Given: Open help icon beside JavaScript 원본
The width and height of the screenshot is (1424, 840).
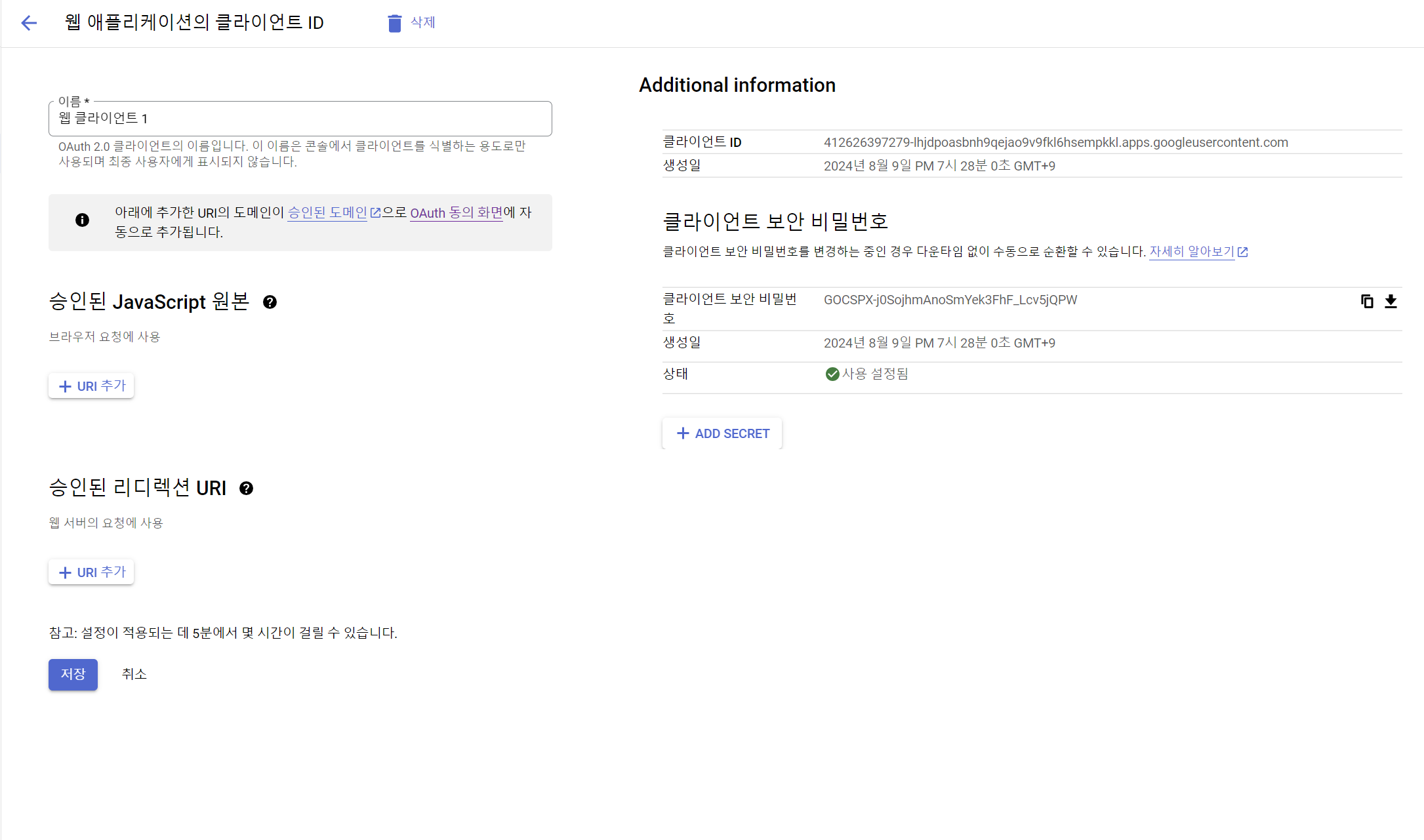Looking at the screenshot, I should [x=270, y=302].
